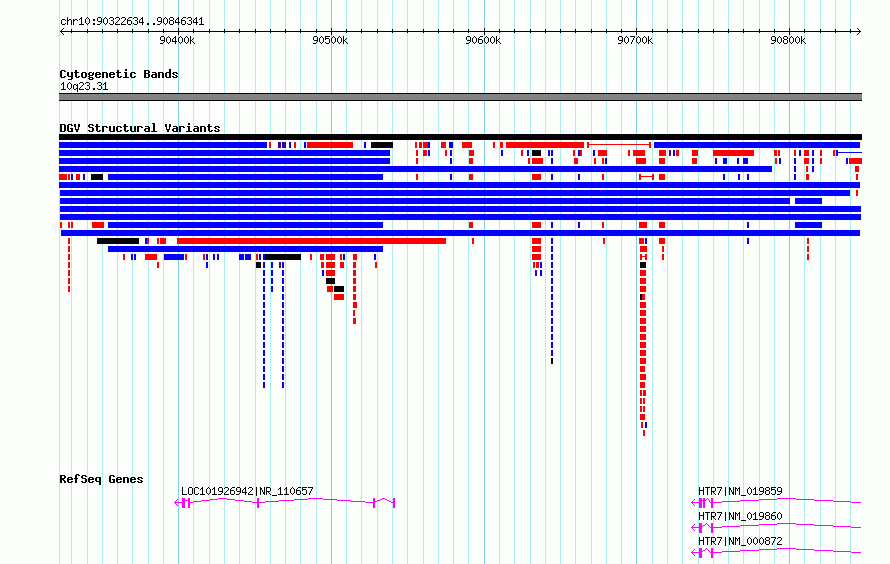Image resolution: width=890 pixels, height=564 pixels.
Task: Select the long red first-row variant between 90600k and 90700k
Action: click(545, 145)
